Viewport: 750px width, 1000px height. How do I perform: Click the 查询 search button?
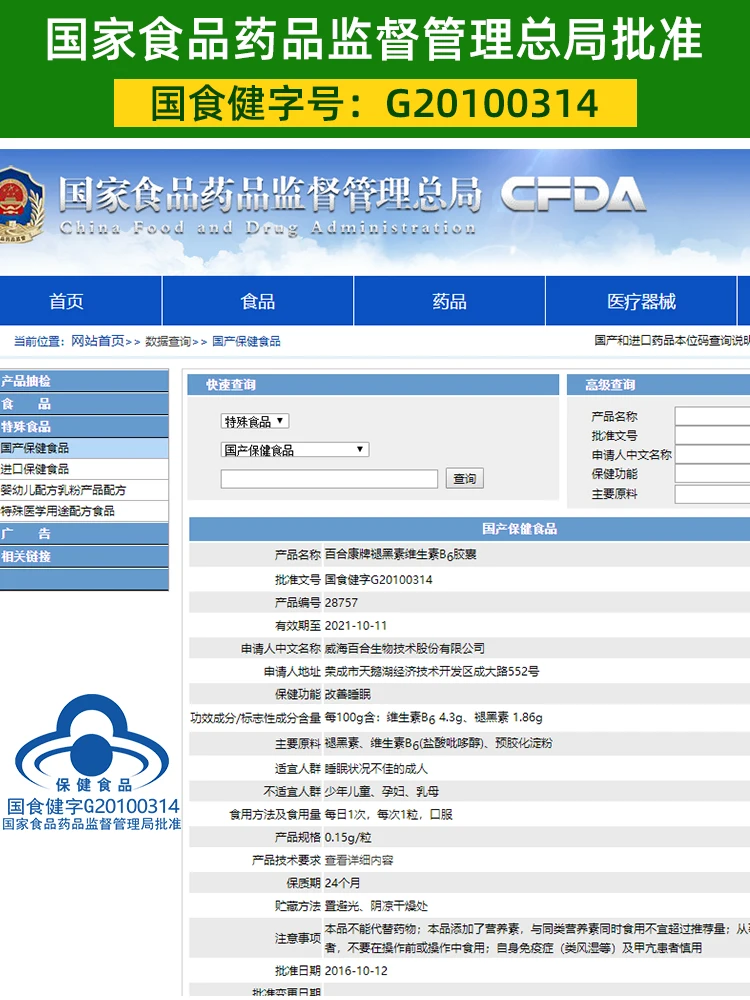point(464,478)
